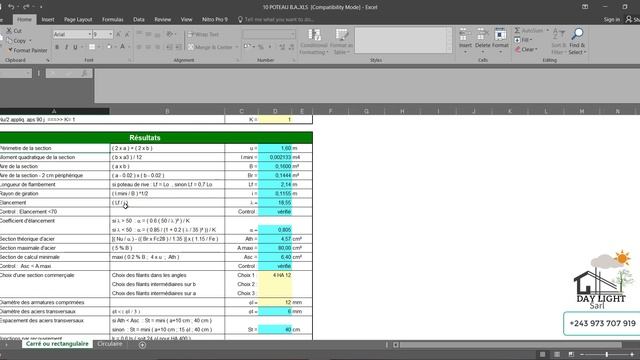Click Increase Decimal icon
Image resolution: width=640 pixels, height=360 pixels.
click(282, 47)
